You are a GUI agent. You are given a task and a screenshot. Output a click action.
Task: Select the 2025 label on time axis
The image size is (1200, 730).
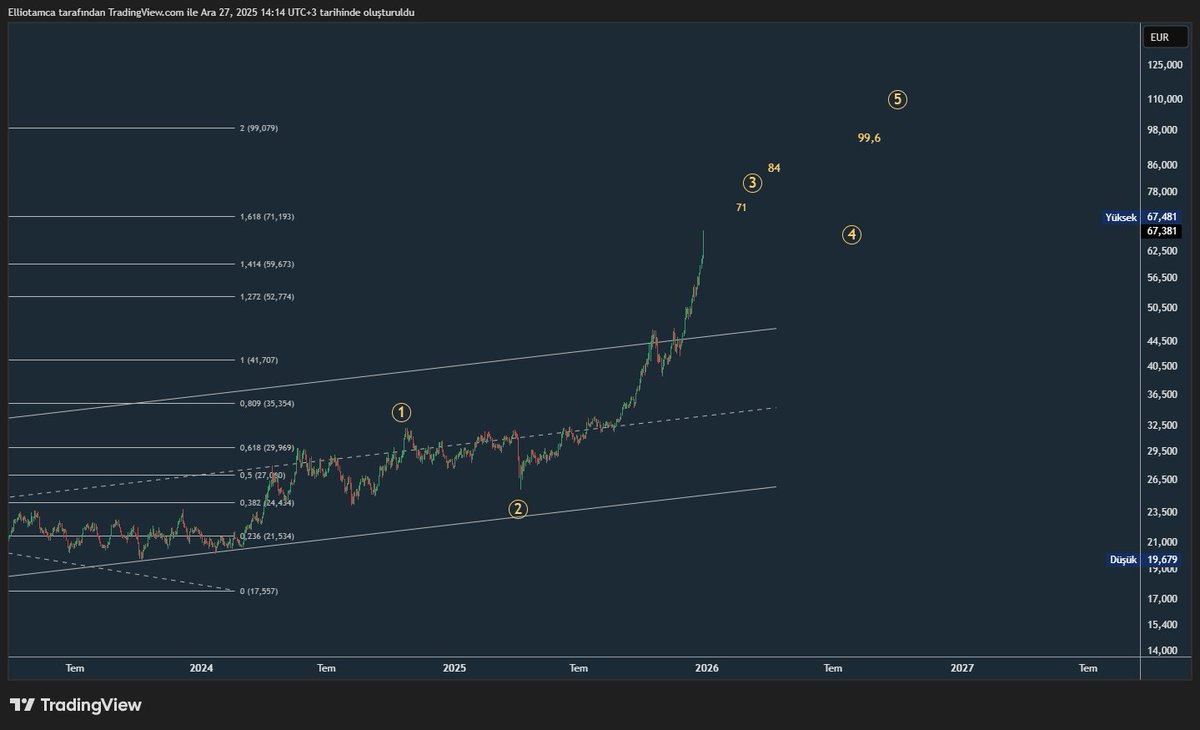(456, 667)
